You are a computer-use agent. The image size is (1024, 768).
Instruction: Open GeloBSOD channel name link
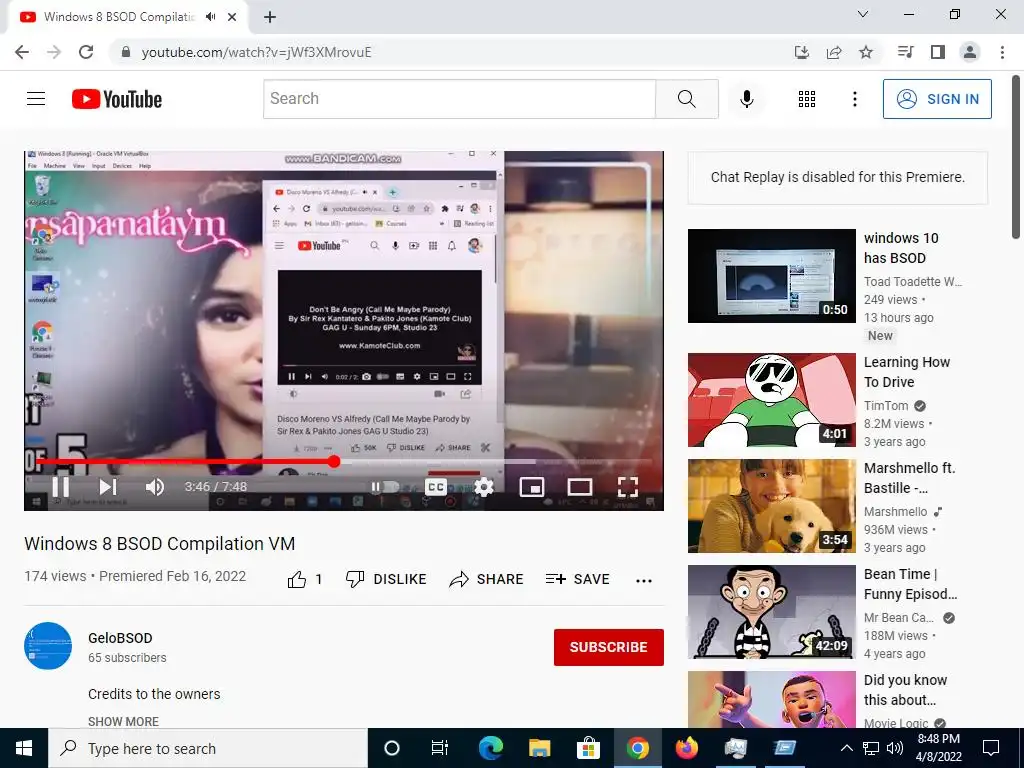pyautogui.click(x=120, y=638)
